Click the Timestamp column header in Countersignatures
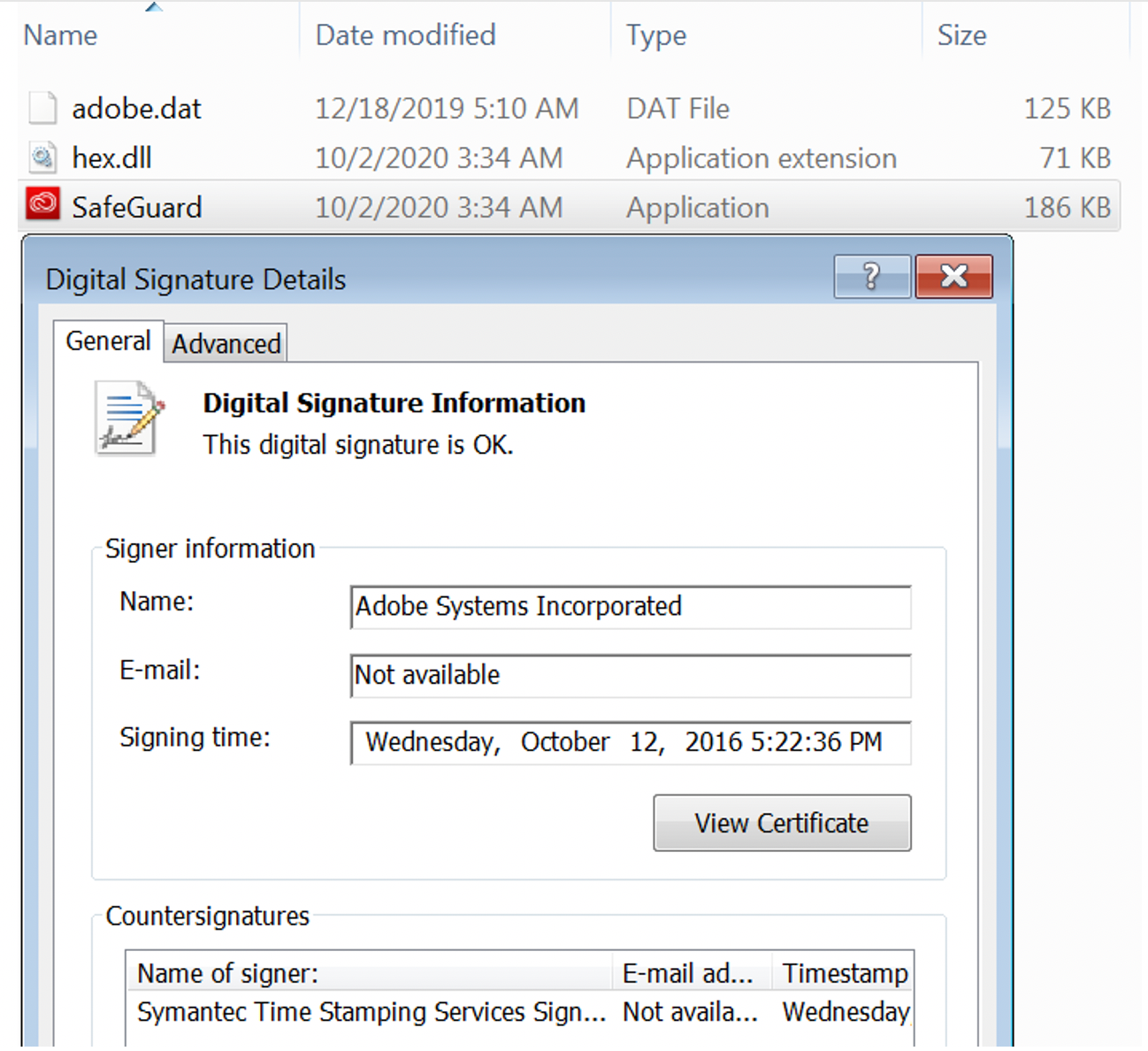The image size is (1148, 1051). tap(845, 973)
